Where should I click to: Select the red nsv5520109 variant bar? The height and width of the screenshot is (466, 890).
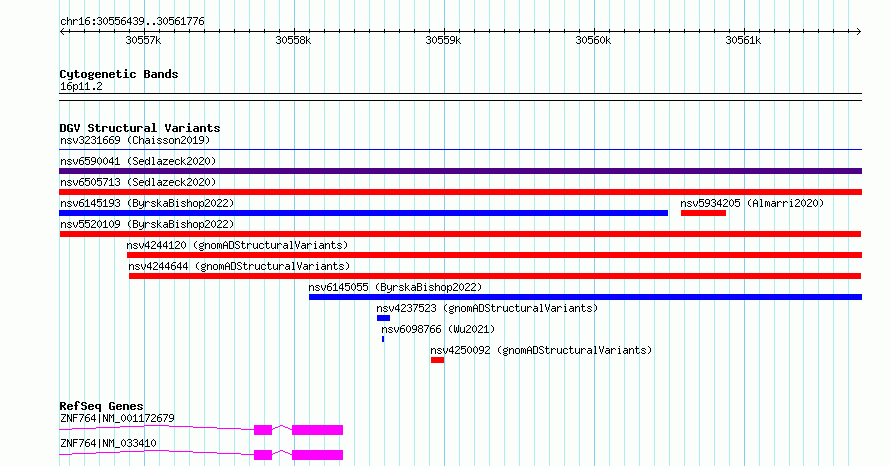[460, 234]
